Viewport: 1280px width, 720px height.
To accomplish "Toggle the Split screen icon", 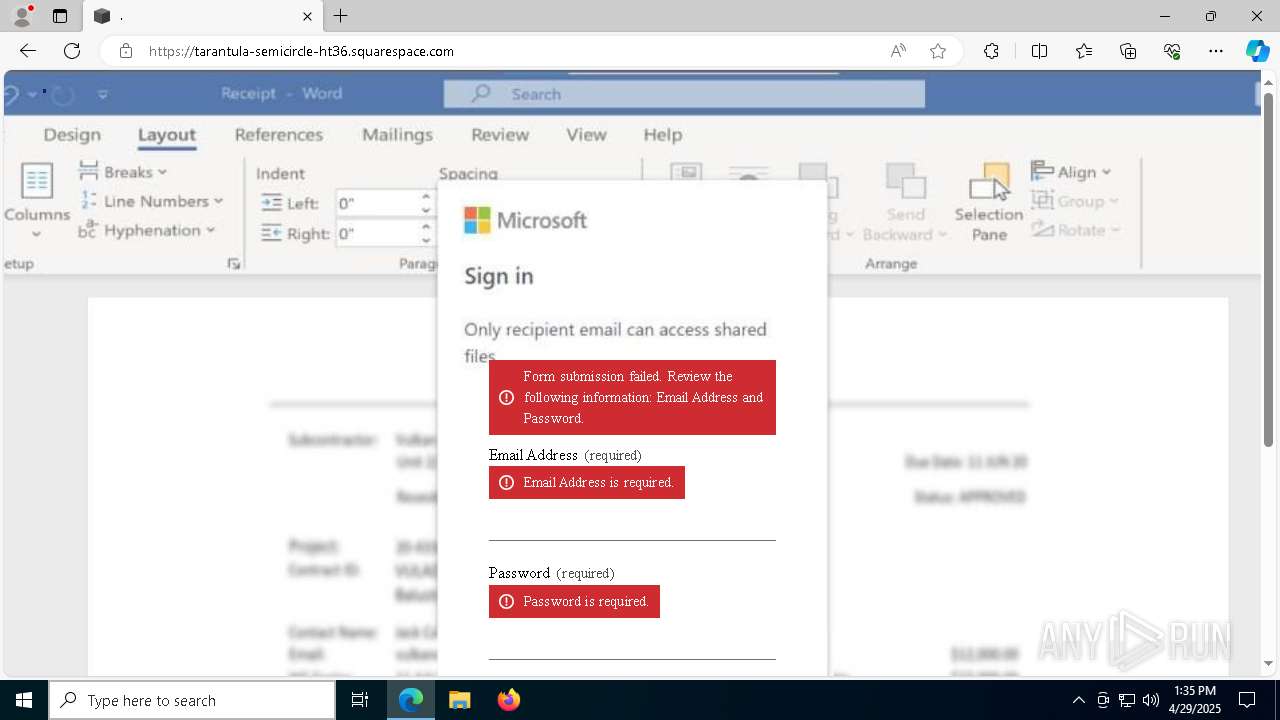I will click(x=1039, y=51).
